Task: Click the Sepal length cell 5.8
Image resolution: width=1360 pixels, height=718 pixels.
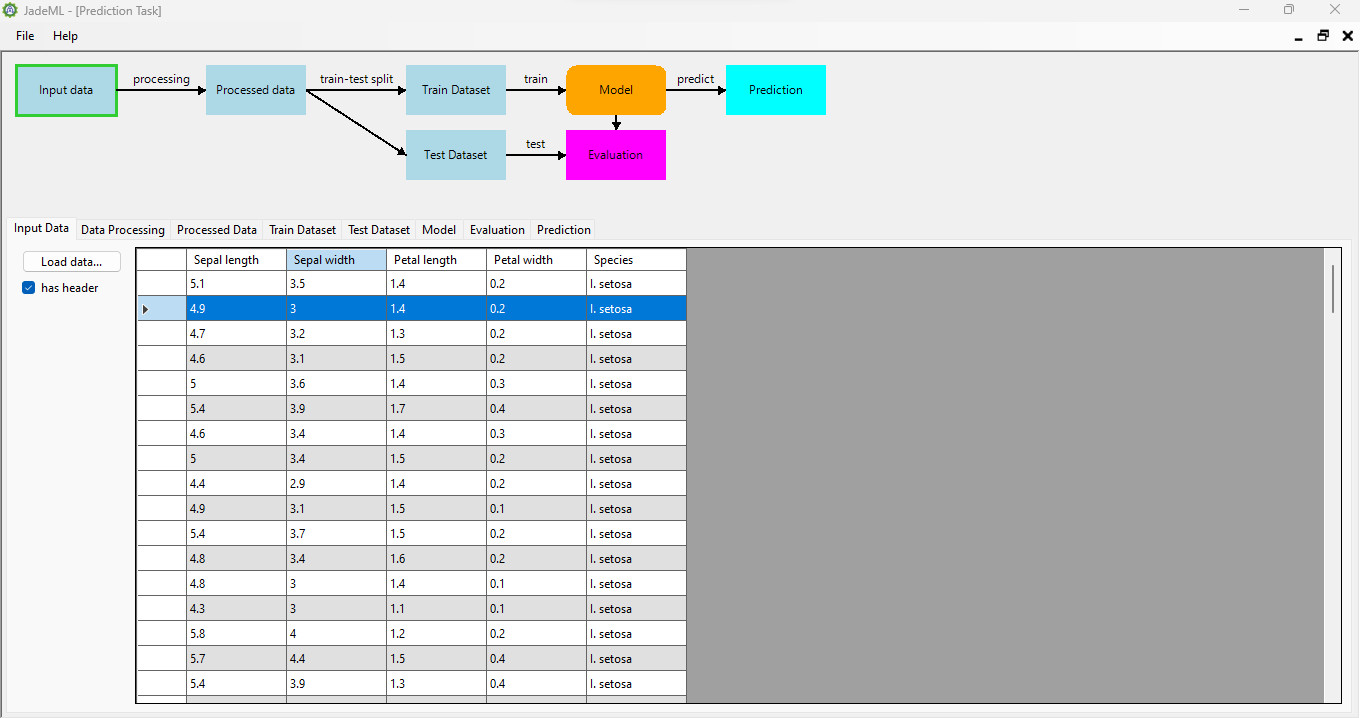Action: [x=236, y=634]
